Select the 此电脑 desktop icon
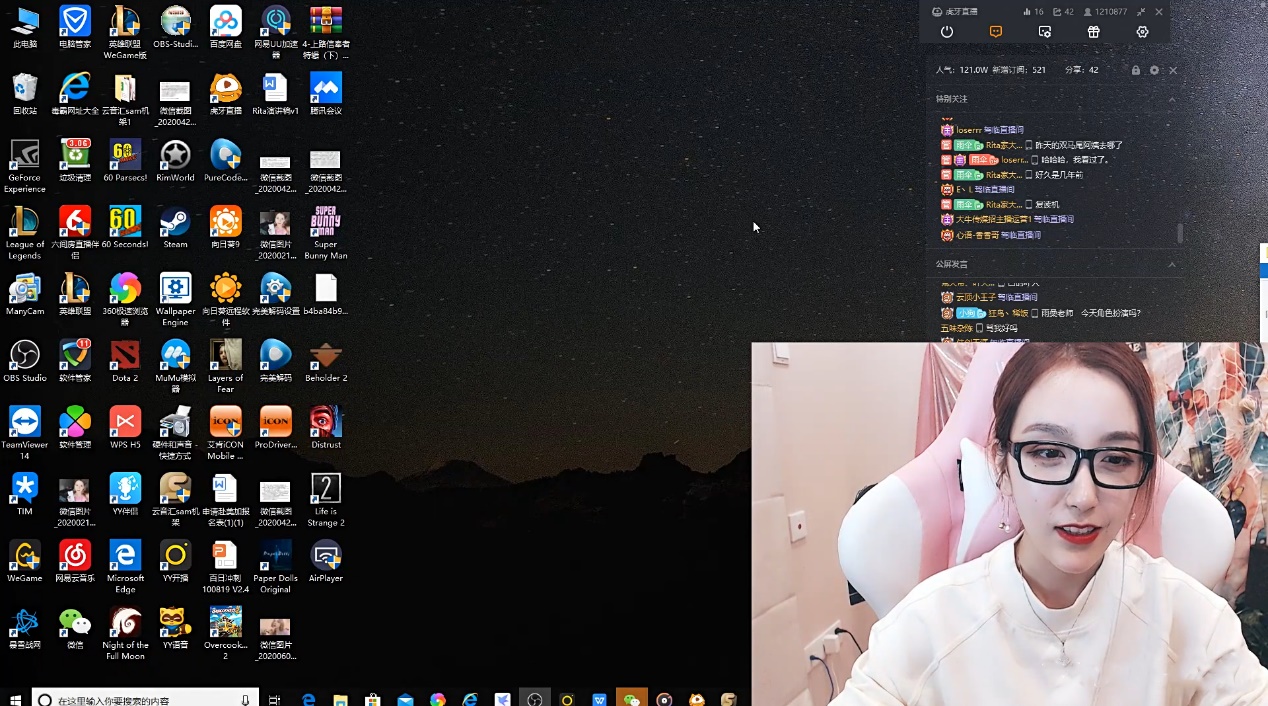Screen dimensions: 1268x706 (x=25, y=27)
